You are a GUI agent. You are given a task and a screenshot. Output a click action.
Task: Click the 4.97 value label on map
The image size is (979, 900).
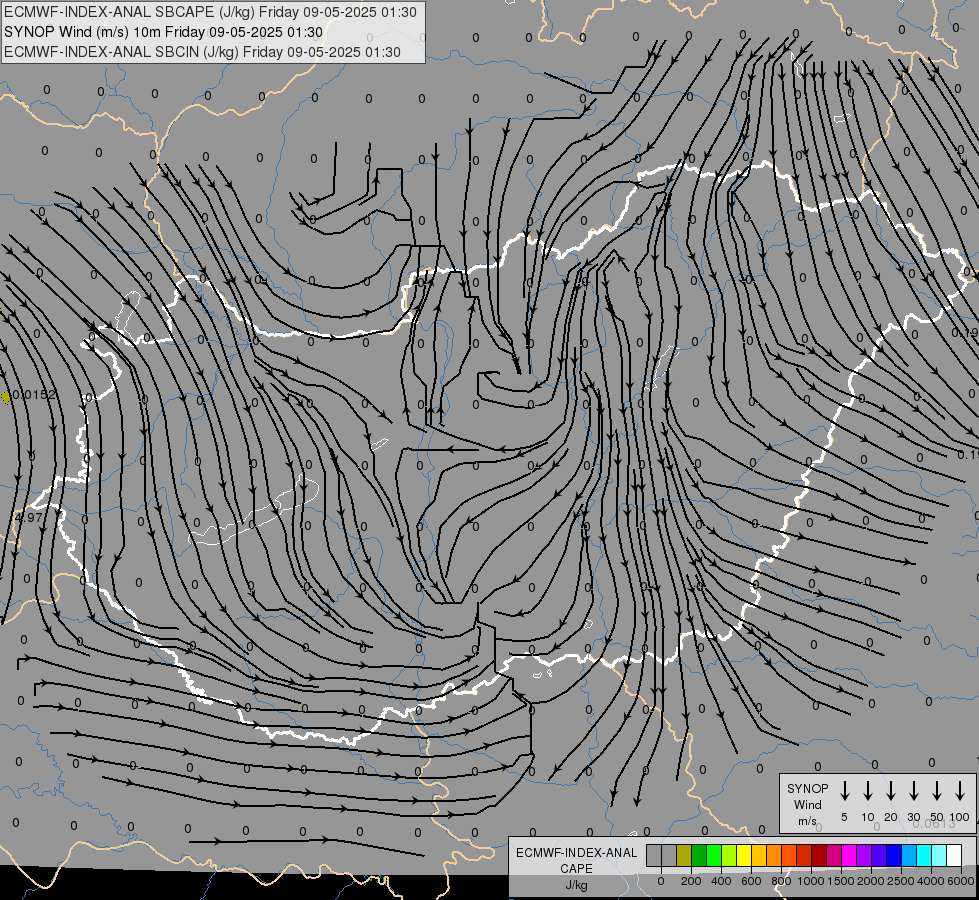tap(29, 518)
